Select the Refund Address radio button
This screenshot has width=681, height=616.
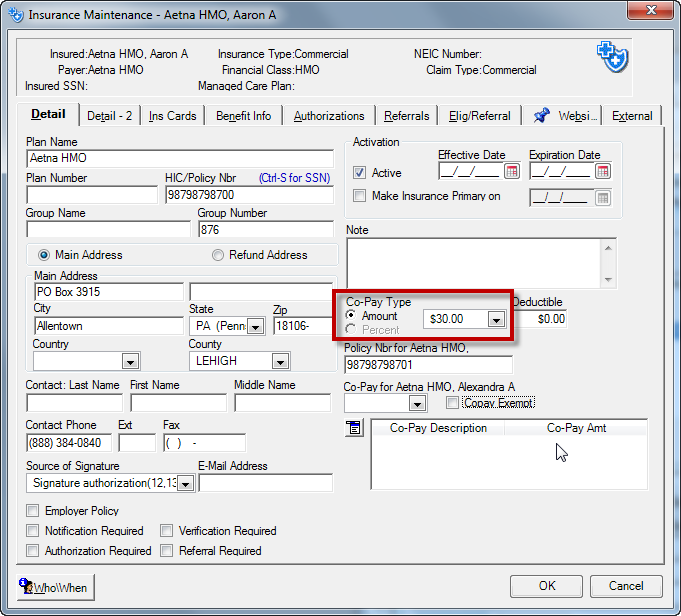click(x=218, y=255)
